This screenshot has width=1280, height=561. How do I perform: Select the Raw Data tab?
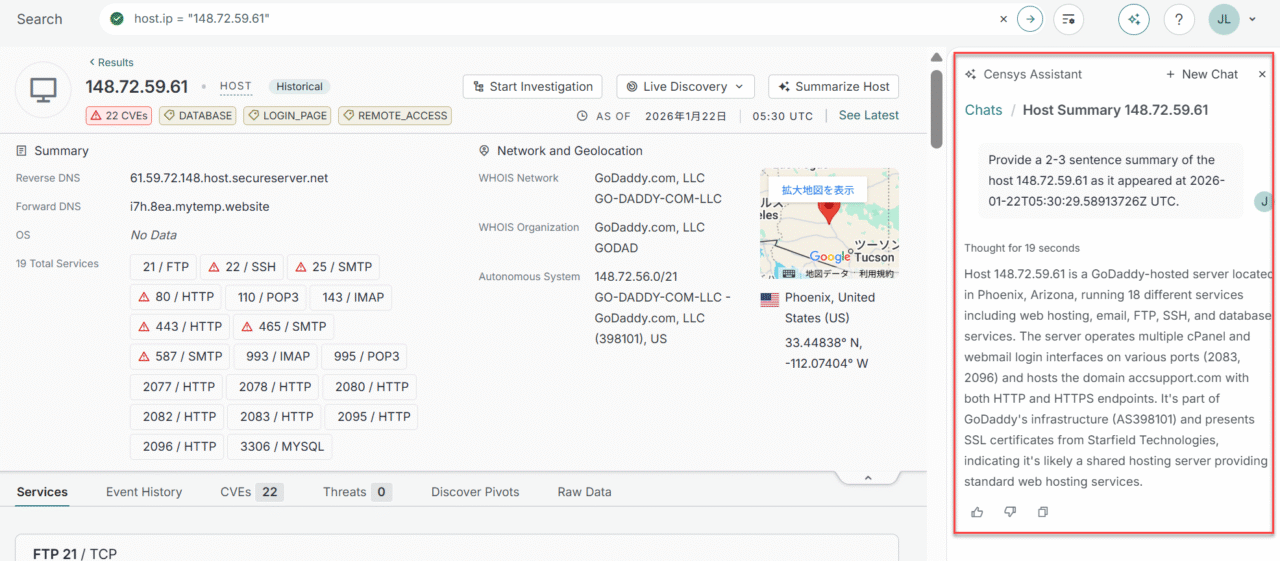584,492
